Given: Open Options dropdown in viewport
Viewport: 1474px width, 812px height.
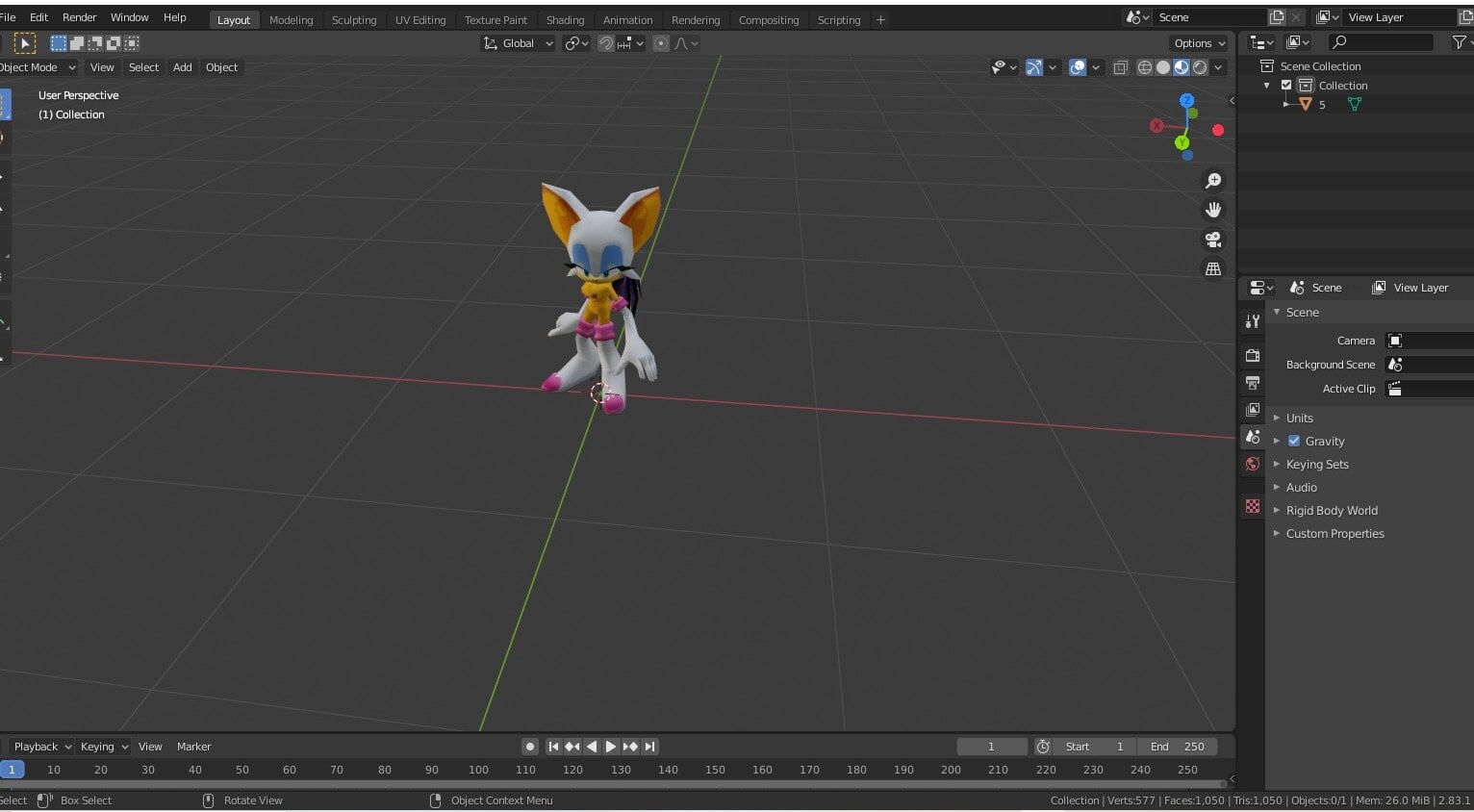Looking at the screenshot, I should (x=1200, y=43).
